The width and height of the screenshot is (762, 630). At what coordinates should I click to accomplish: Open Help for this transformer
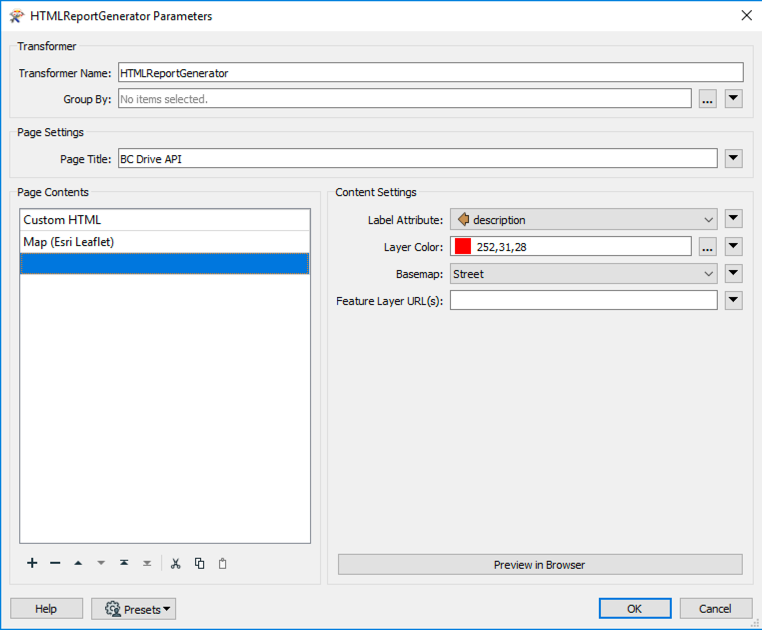pyautogui.click(x=46, y=609)
